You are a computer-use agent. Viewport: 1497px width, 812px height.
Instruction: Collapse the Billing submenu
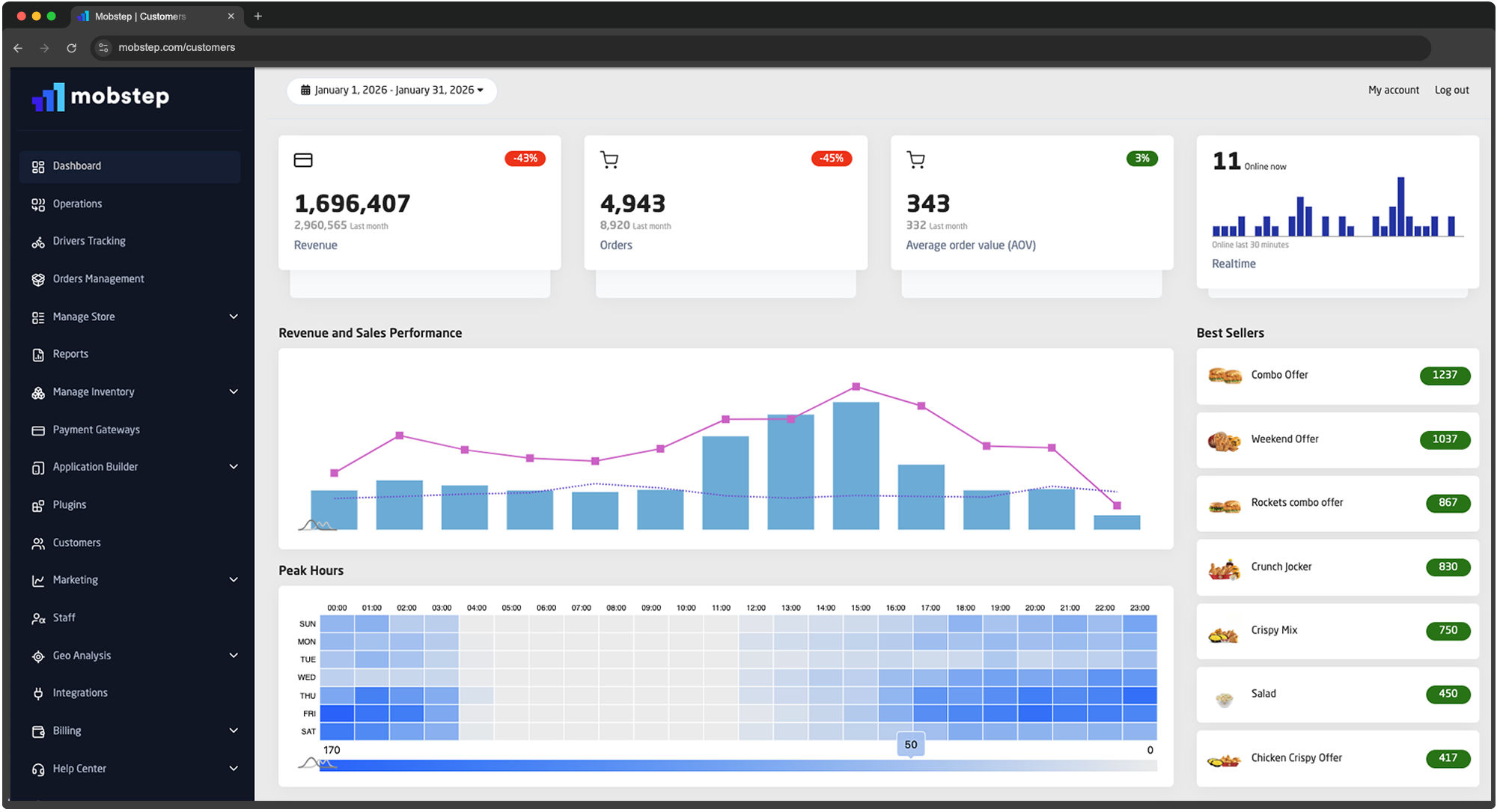[234, 730]
